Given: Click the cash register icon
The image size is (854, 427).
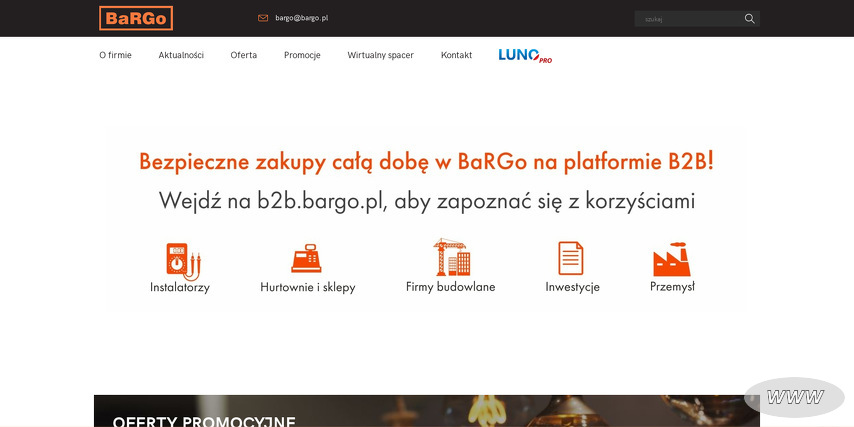Looking at the screenshot, I should [307, 258].
